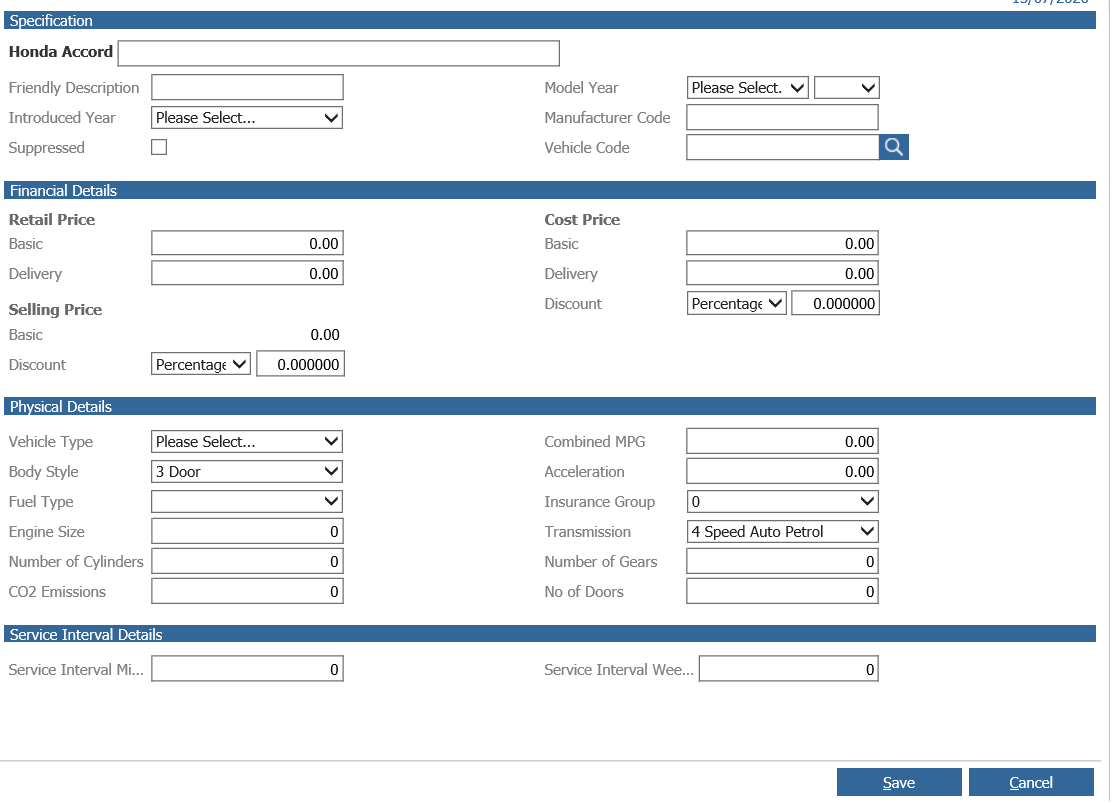Click the Save button

pos(899,782)
